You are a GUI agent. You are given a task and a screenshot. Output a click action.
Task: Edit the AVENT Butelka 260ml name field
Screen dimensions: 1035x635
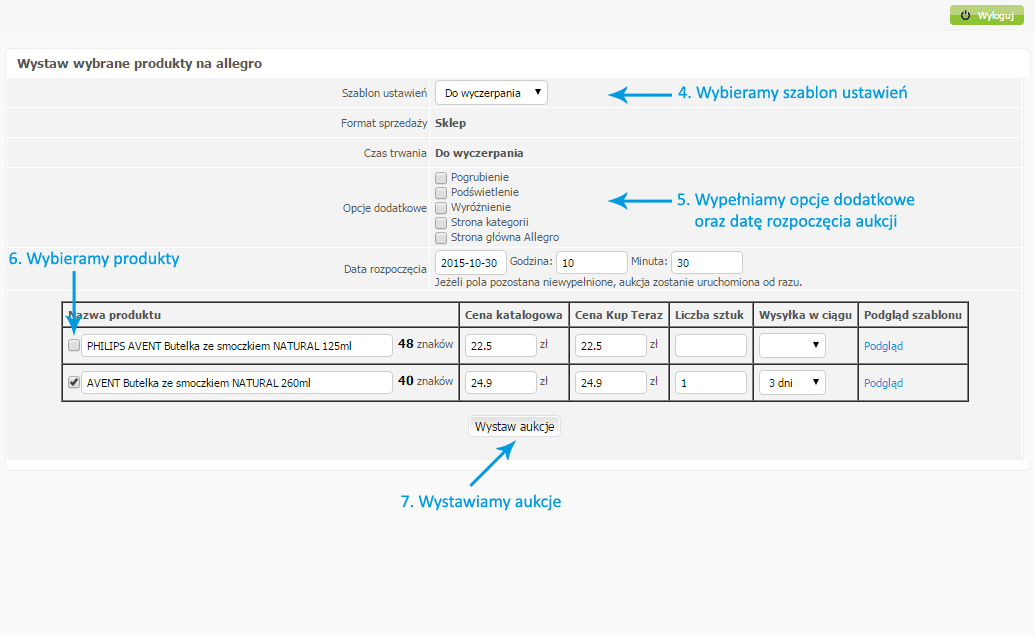(x=237, y=382)
